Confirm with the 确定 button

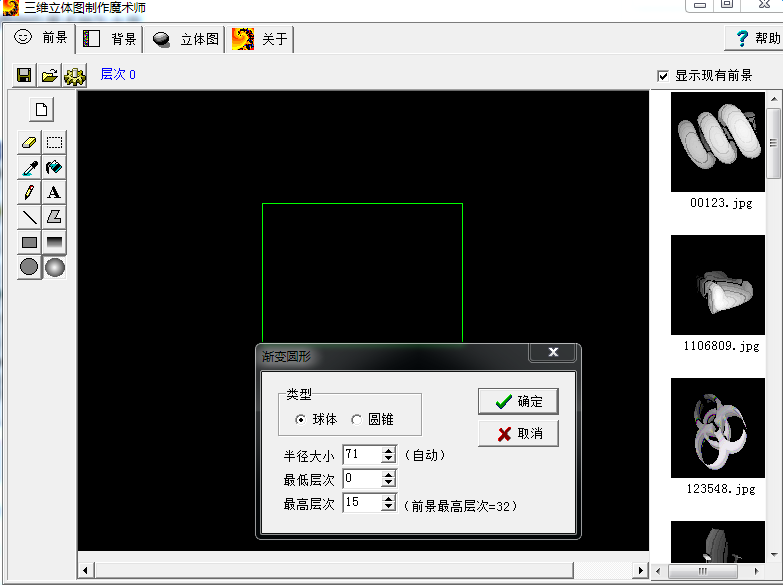tap(518, 401)
